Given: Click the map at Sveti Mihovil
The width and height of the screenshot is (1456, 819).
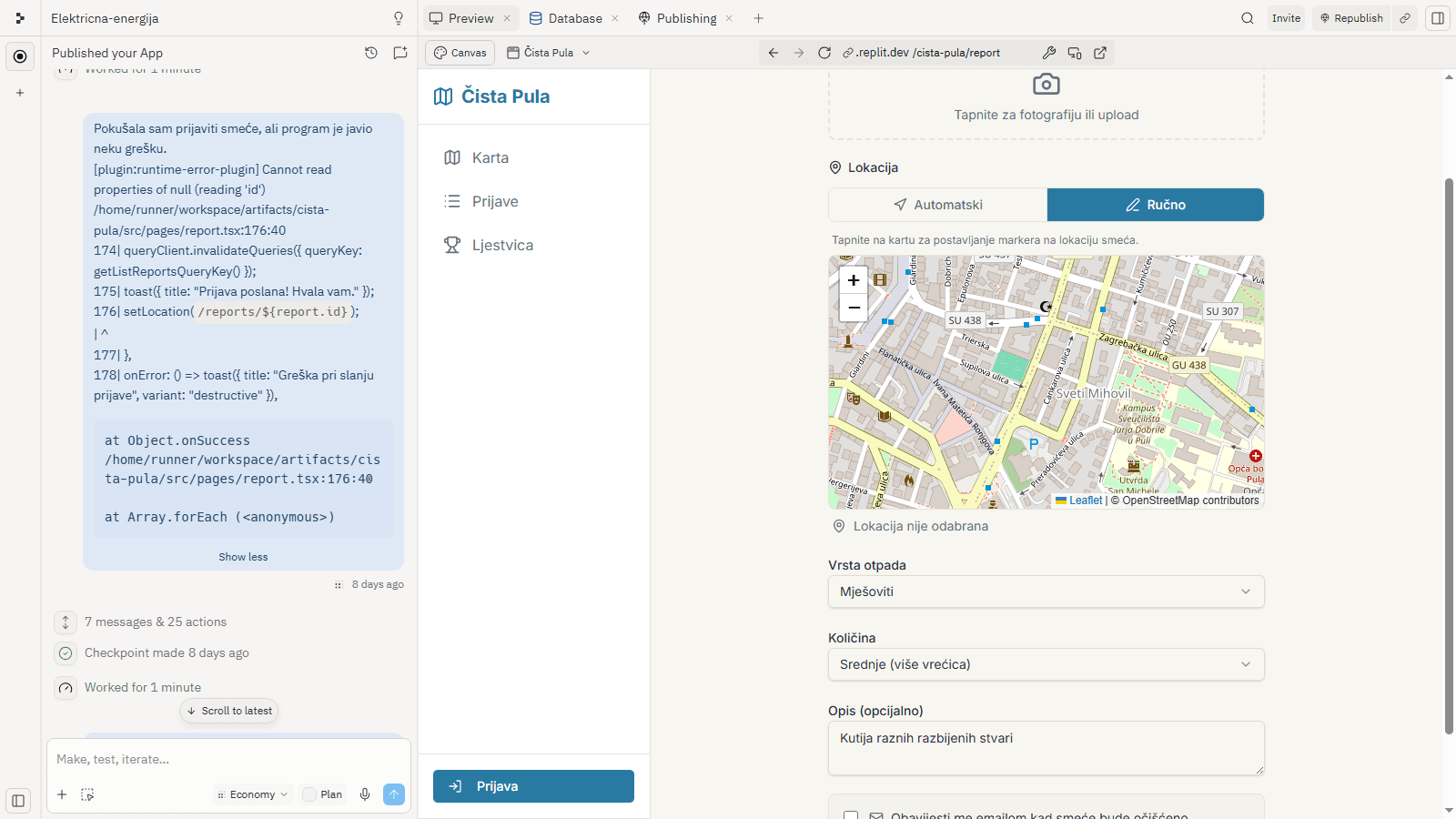Looking at the screenshot, I should (x=1093, y=394).
